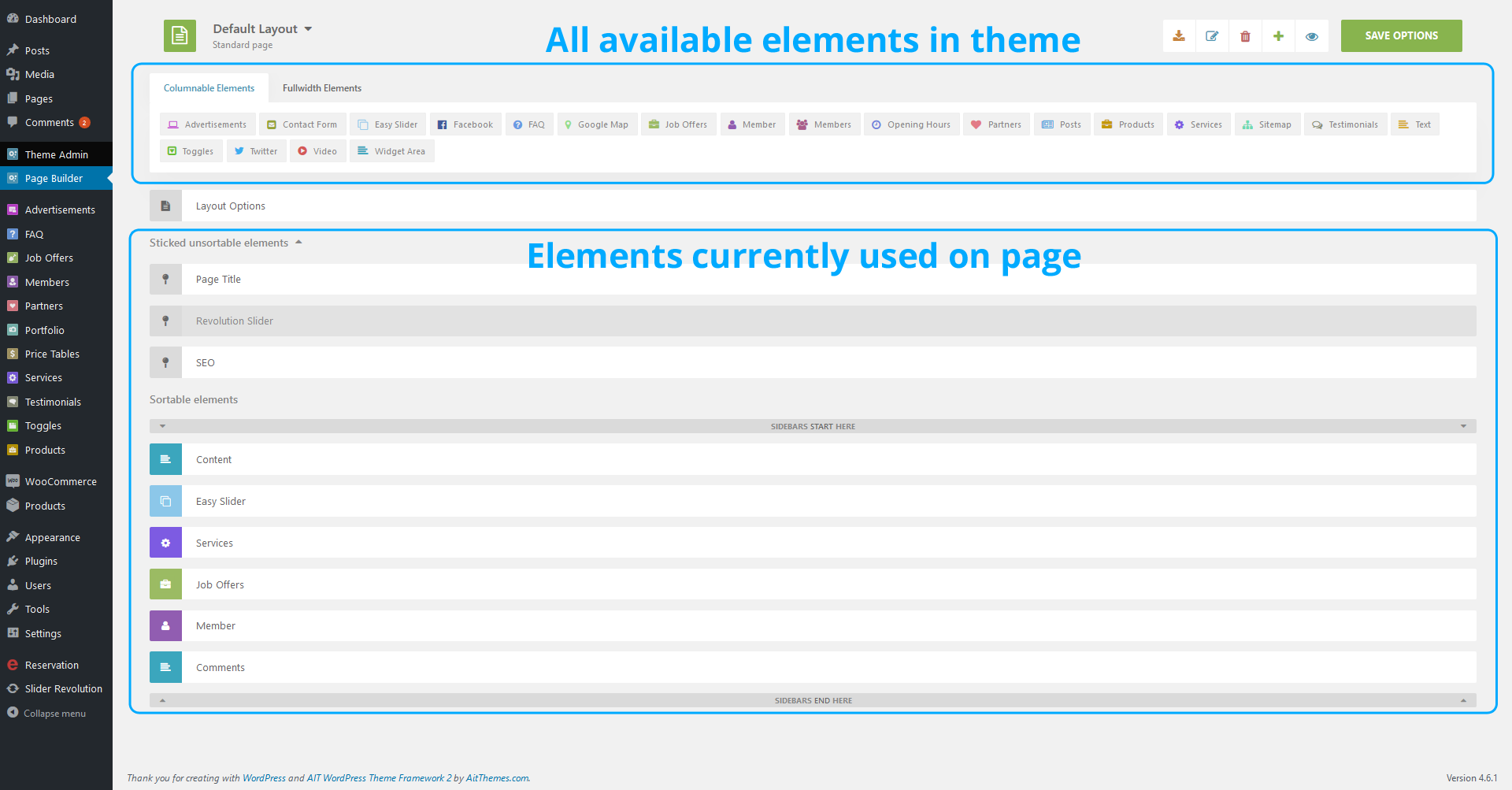The height and width of the screenshot is (790, 1512).
Task: Select the Contact Form element
Action: click(302, 124)
